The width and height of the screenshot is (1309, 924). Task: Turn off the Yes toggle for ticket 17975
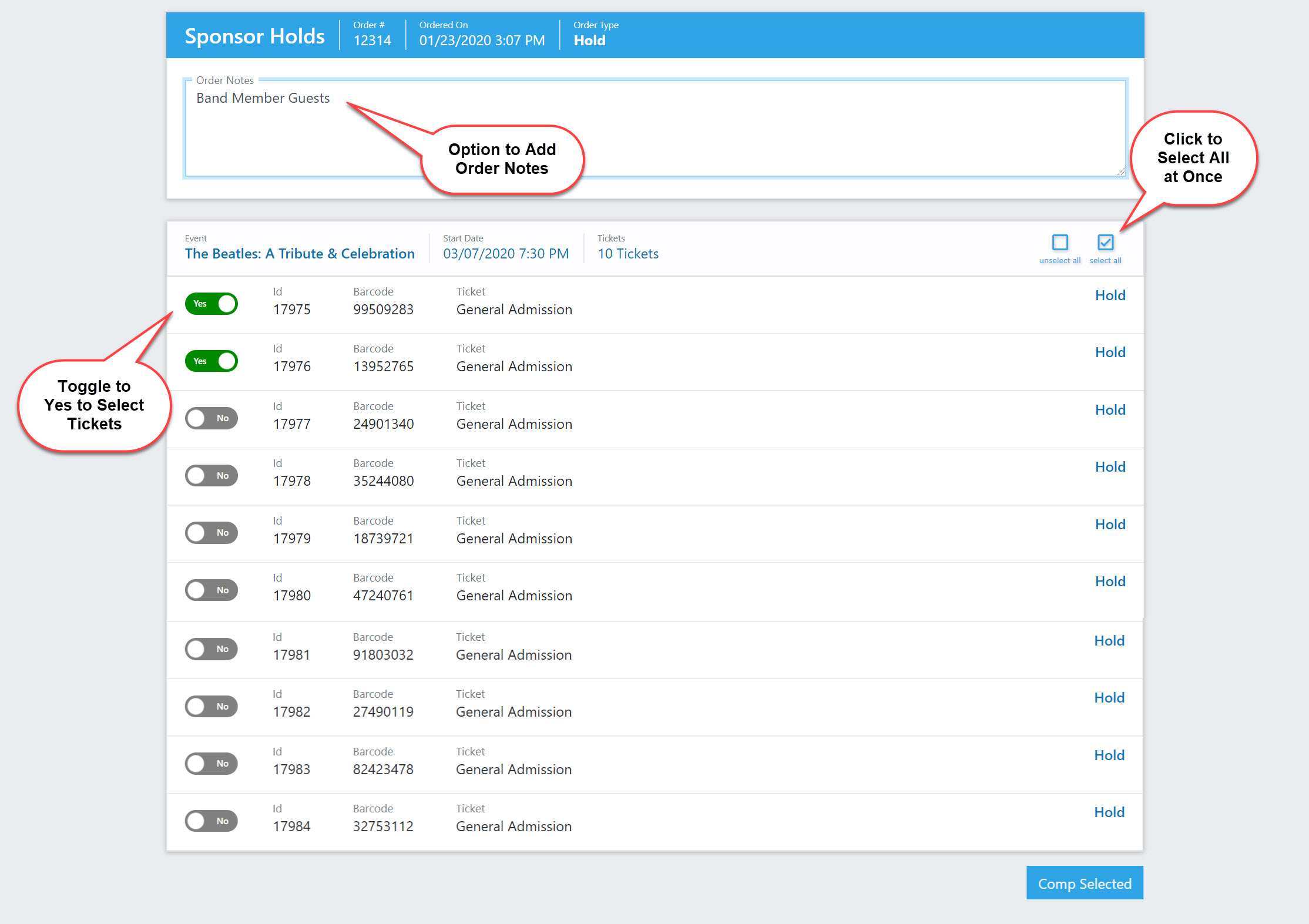[212, 304]
